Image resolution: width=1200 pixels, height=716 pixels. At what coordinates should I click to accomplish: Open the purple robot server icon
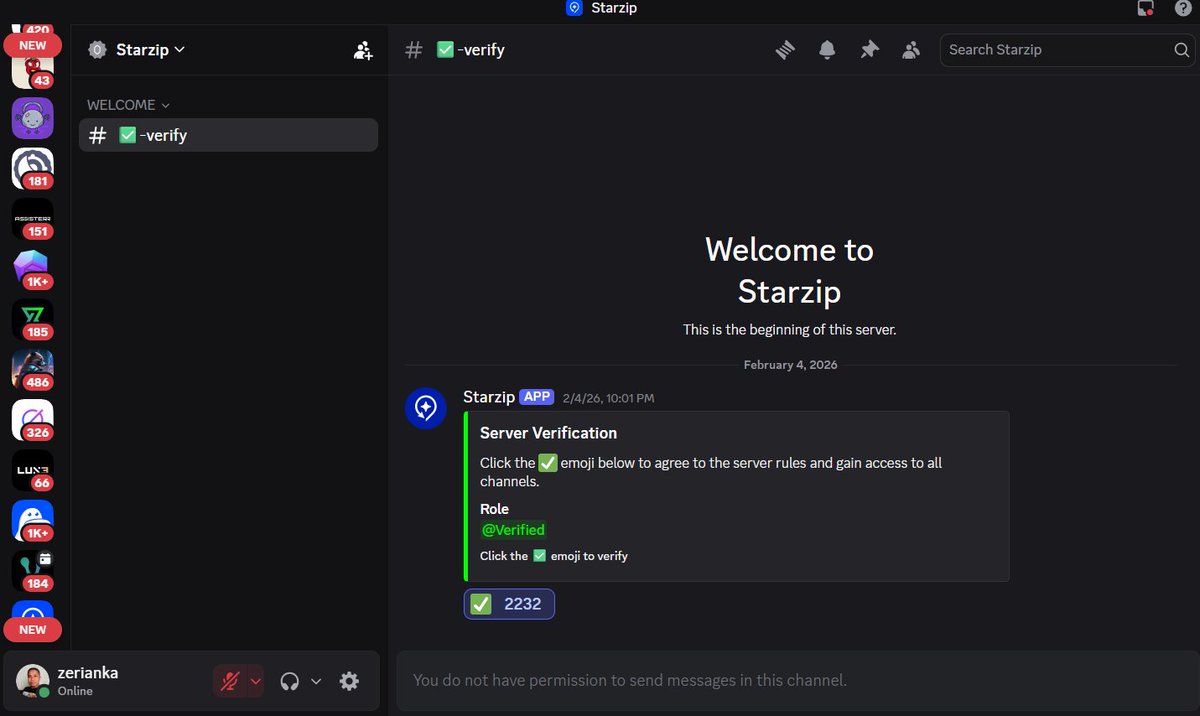pos(33,118)
